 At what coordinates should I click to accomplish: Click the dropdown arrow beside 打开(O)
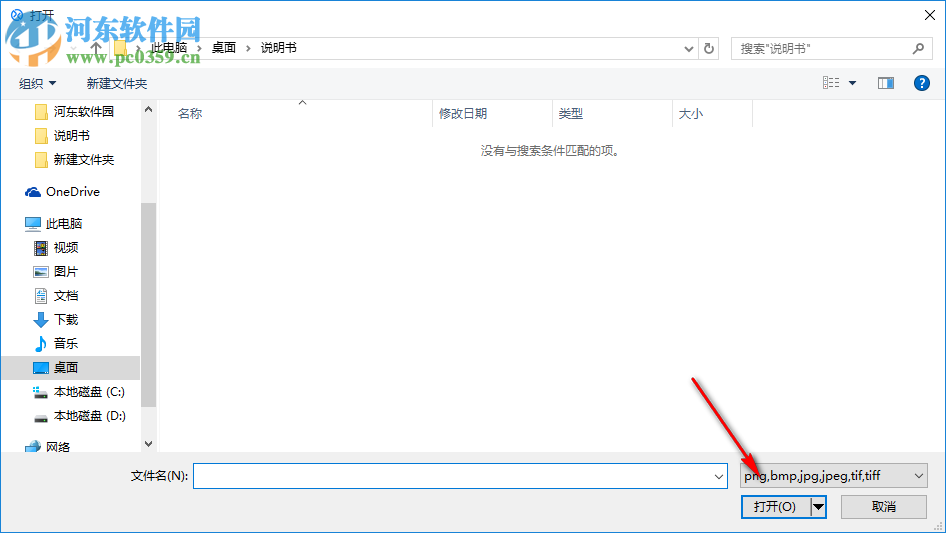818,507
